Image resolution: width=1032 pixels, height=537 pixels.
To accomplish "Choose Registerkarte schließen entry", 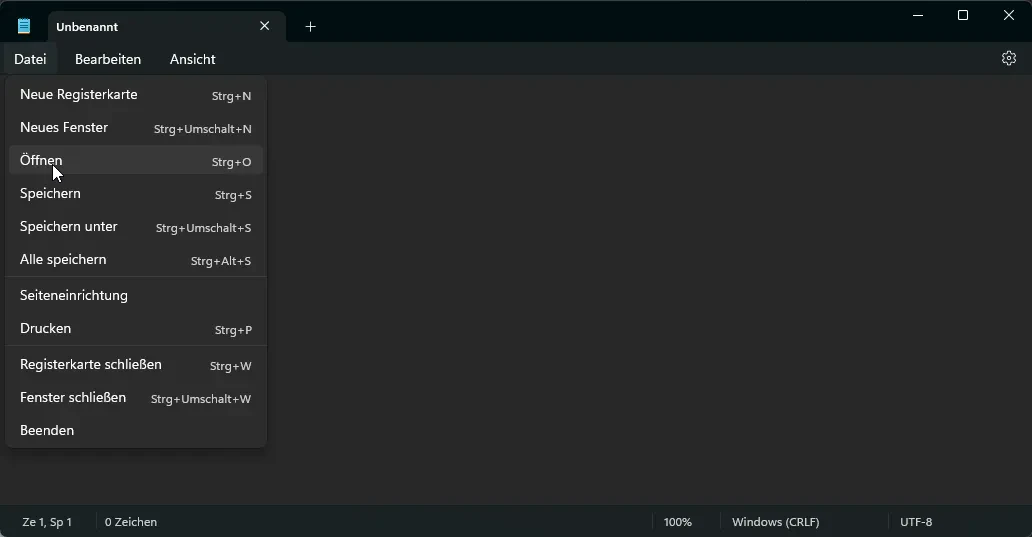I will (x=136, y=365).
